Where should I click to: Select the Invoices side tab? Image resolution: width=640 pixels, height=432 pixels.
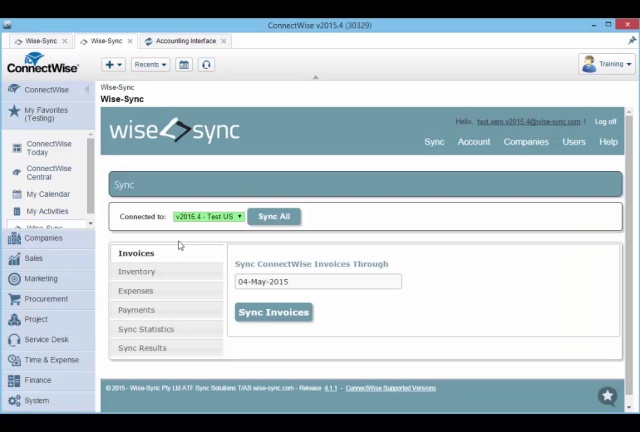tap(167, 254)
